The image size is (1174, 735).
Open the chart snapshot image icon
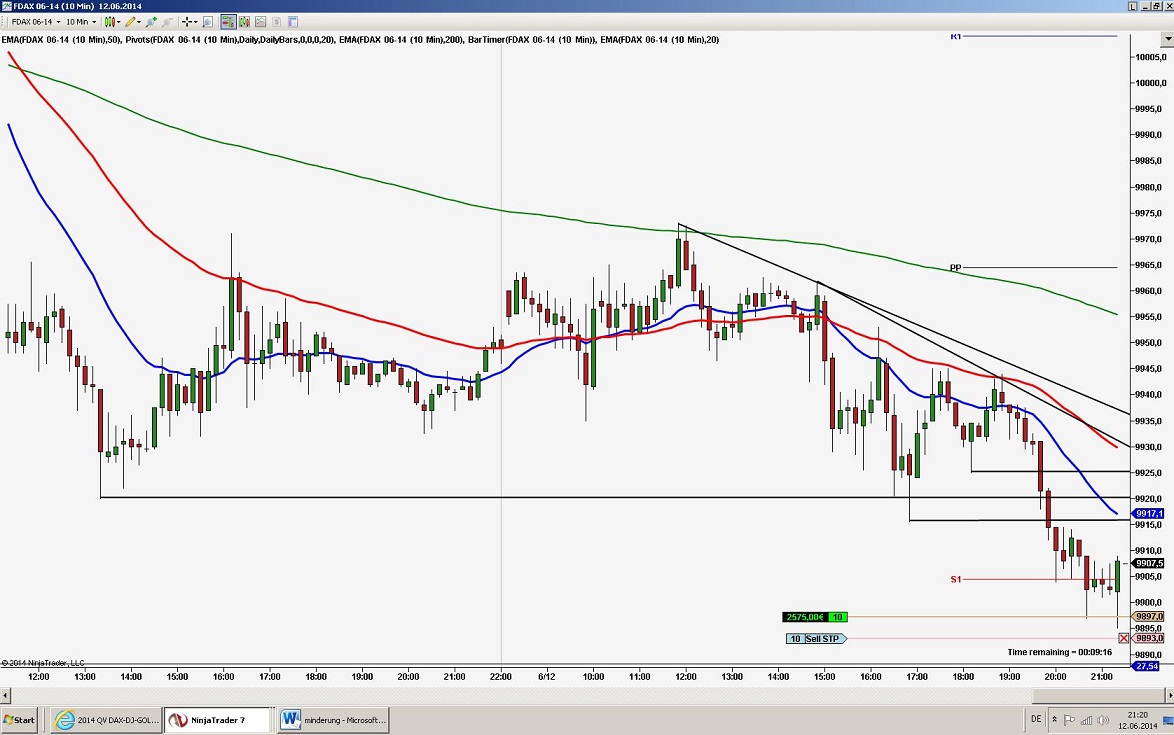(x=261, y=21)
